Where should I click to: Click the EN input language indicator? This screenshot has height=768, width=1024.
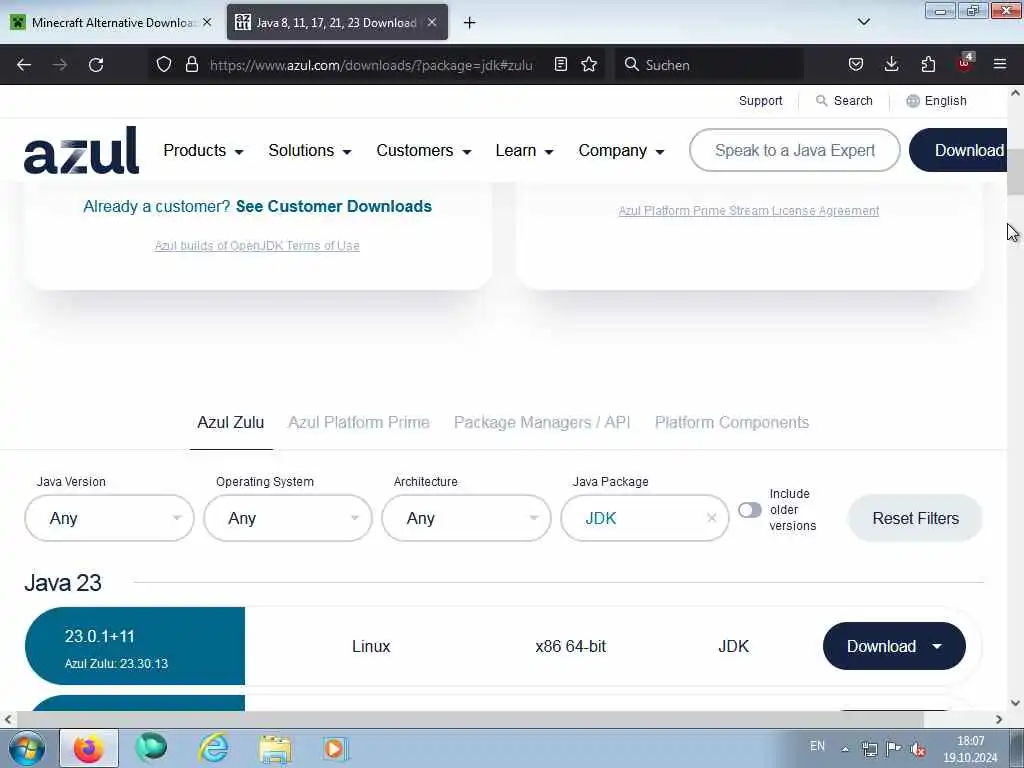pos(817,746)
